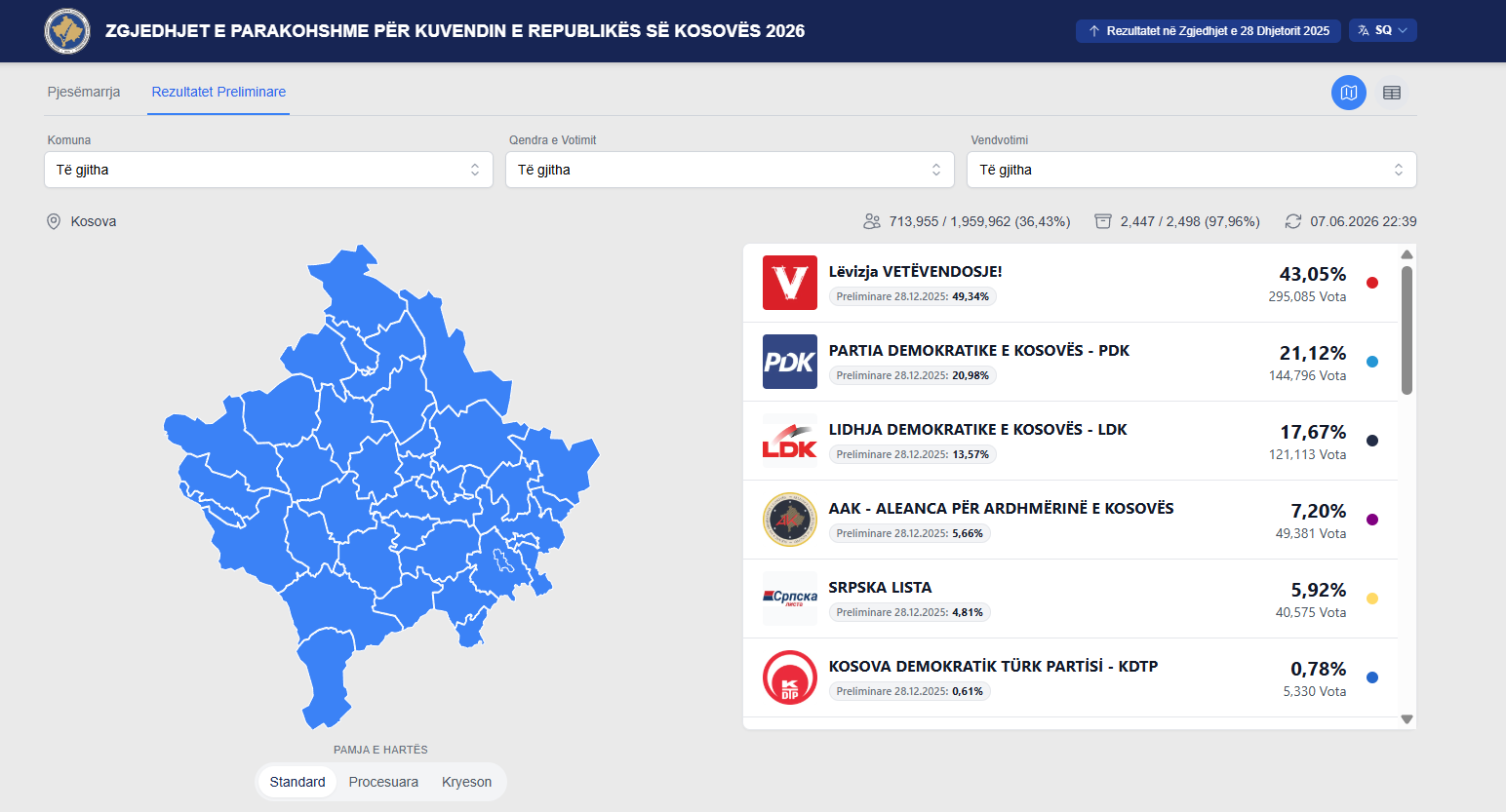Switch to map view icon
The image size is (1506, 812).
click(x=1349, y=93)
